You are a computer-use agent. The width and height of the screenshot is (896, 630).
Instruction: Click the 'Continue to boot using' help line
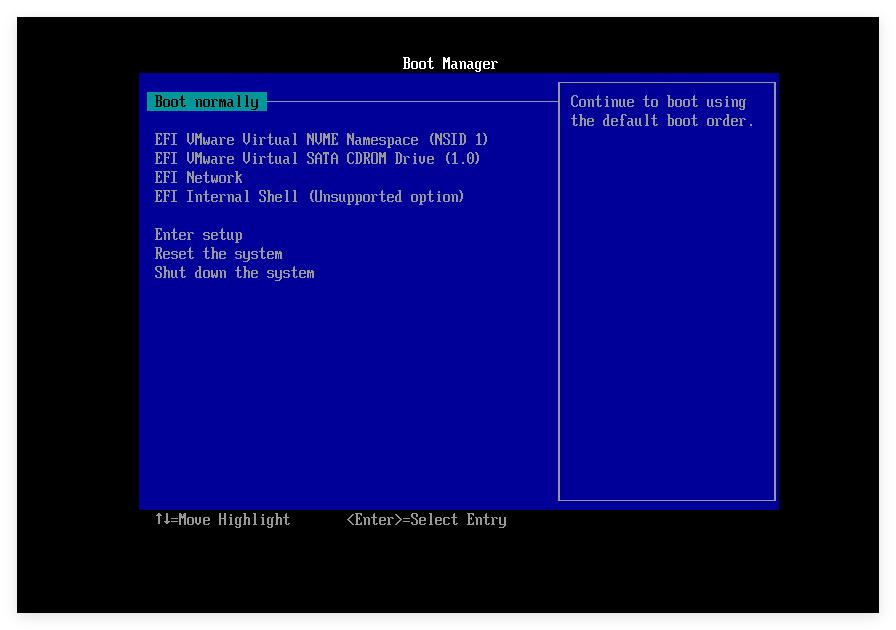[x=658, y=102]
